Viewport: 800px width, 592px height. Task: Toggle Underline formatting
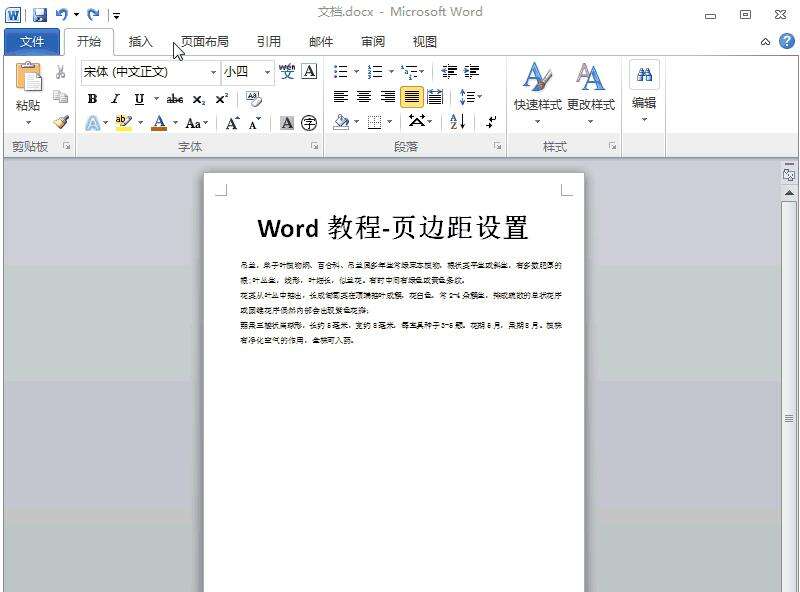click(139, 99)
